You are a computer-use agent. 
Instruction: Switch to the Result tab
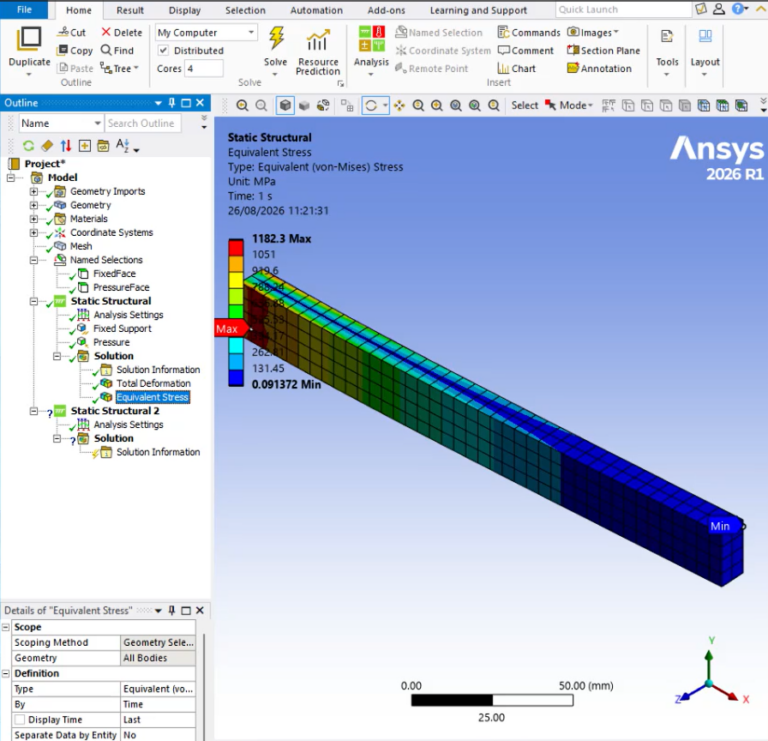pyautogui.click(x=130, y=10)
